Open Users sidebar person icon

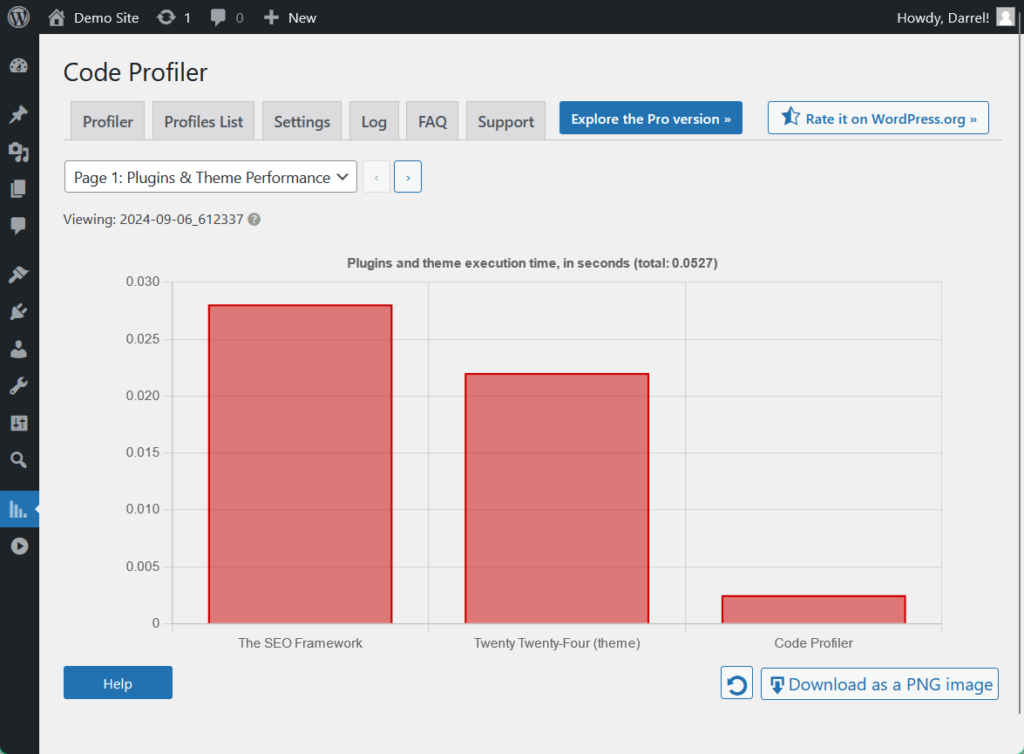[19, 349]
